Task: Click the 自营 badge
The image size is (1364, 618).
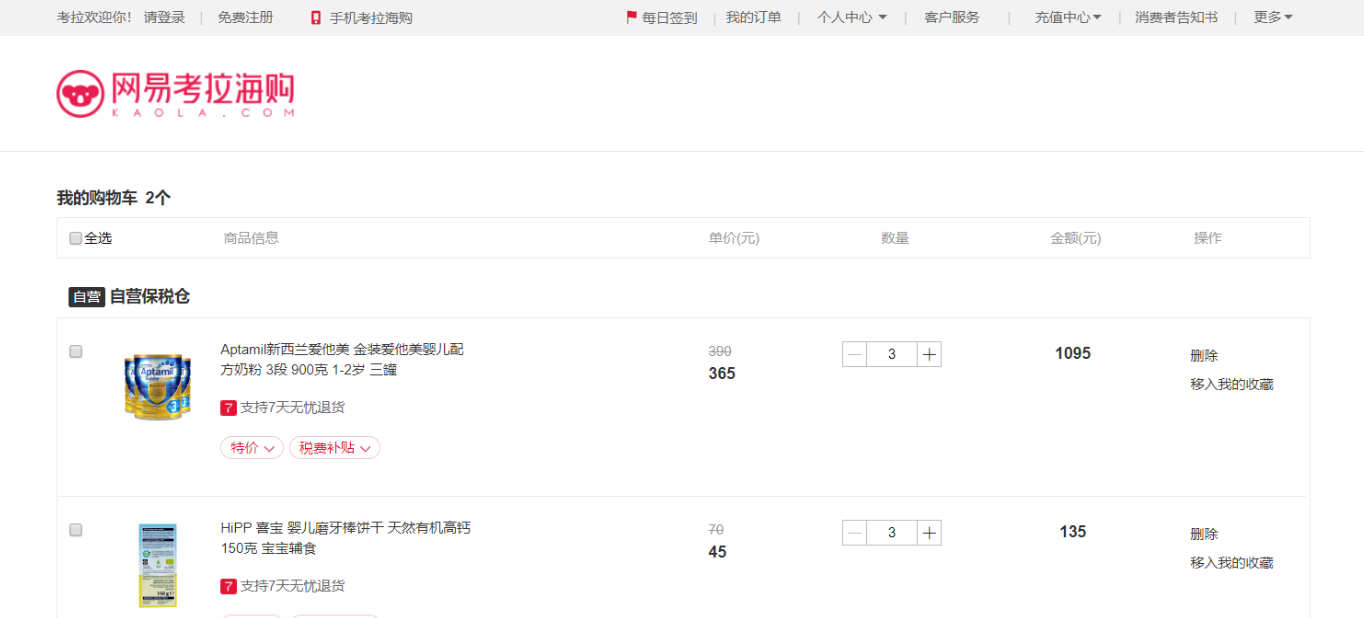Action: point(87,297)
